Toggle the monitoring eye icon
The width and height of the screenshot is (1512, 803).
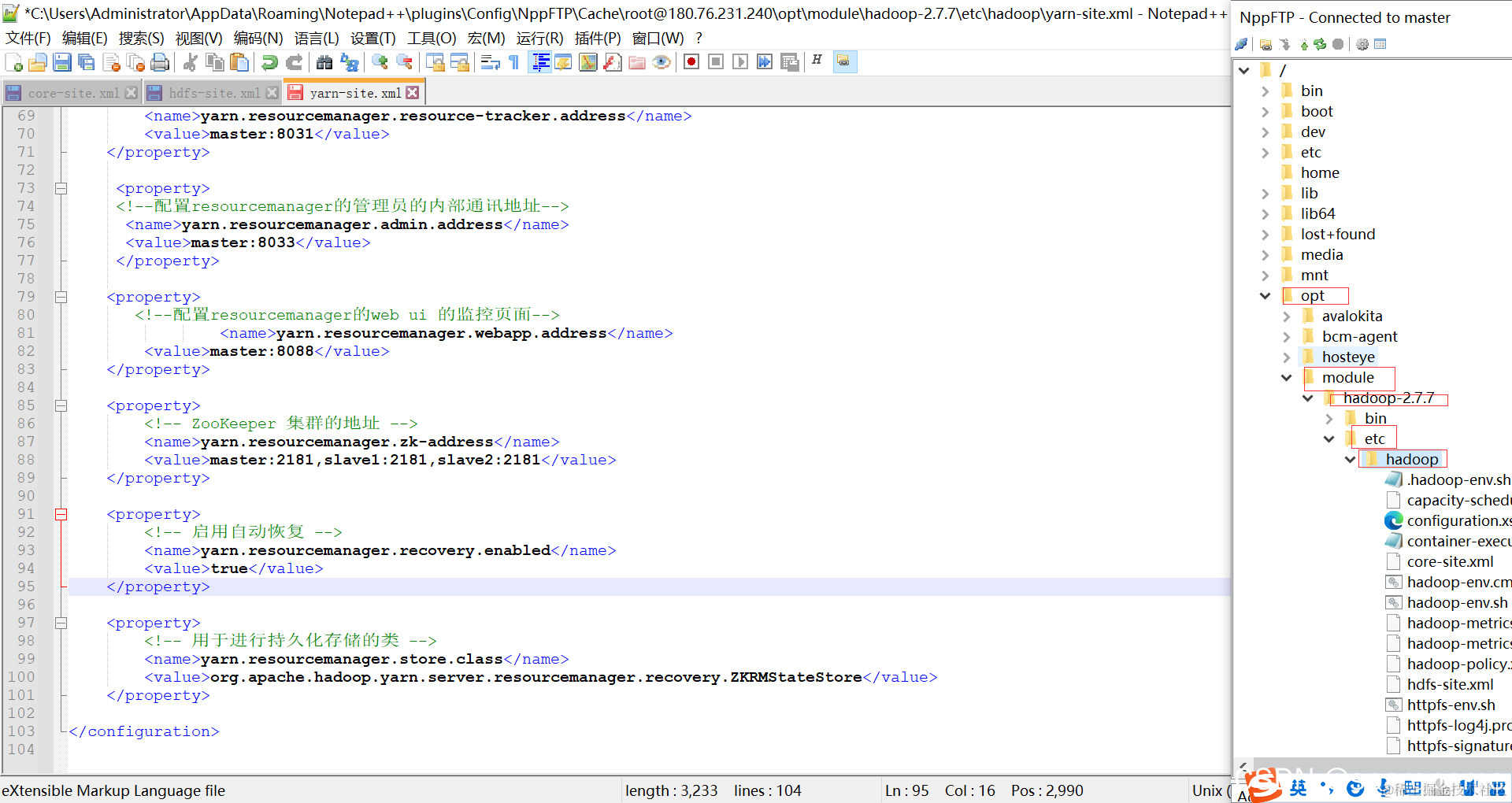[x=661, y=62]
